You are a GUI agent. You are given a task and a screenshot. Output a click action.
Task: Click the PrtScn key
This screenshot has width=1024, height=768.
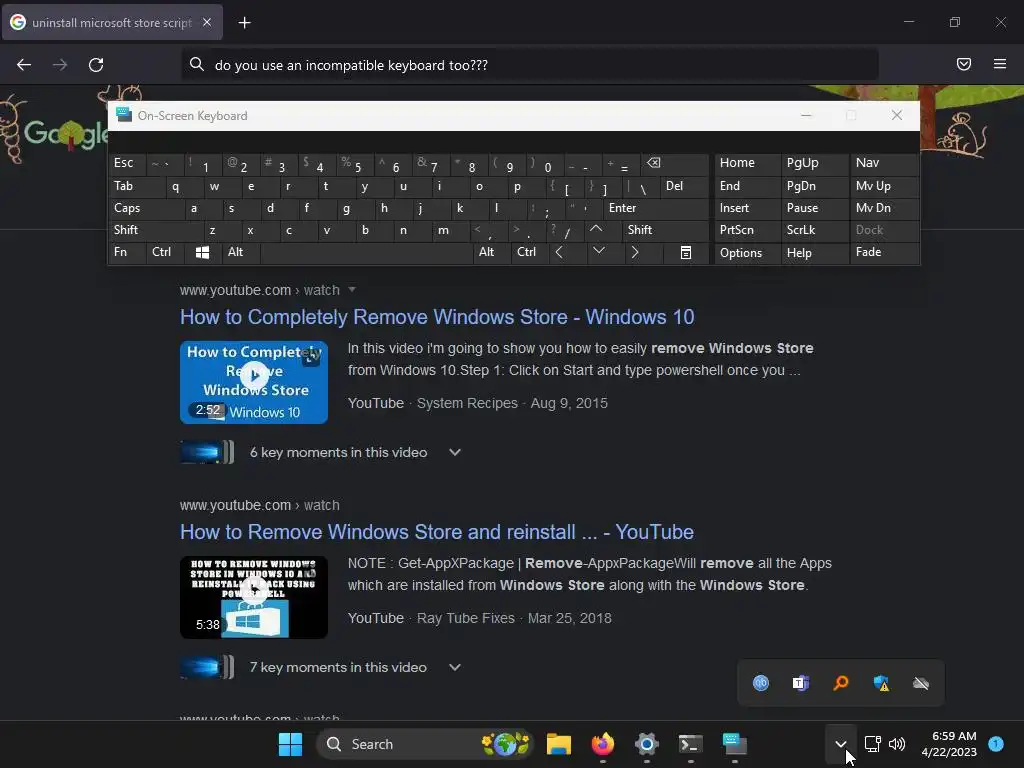[748, 230]
